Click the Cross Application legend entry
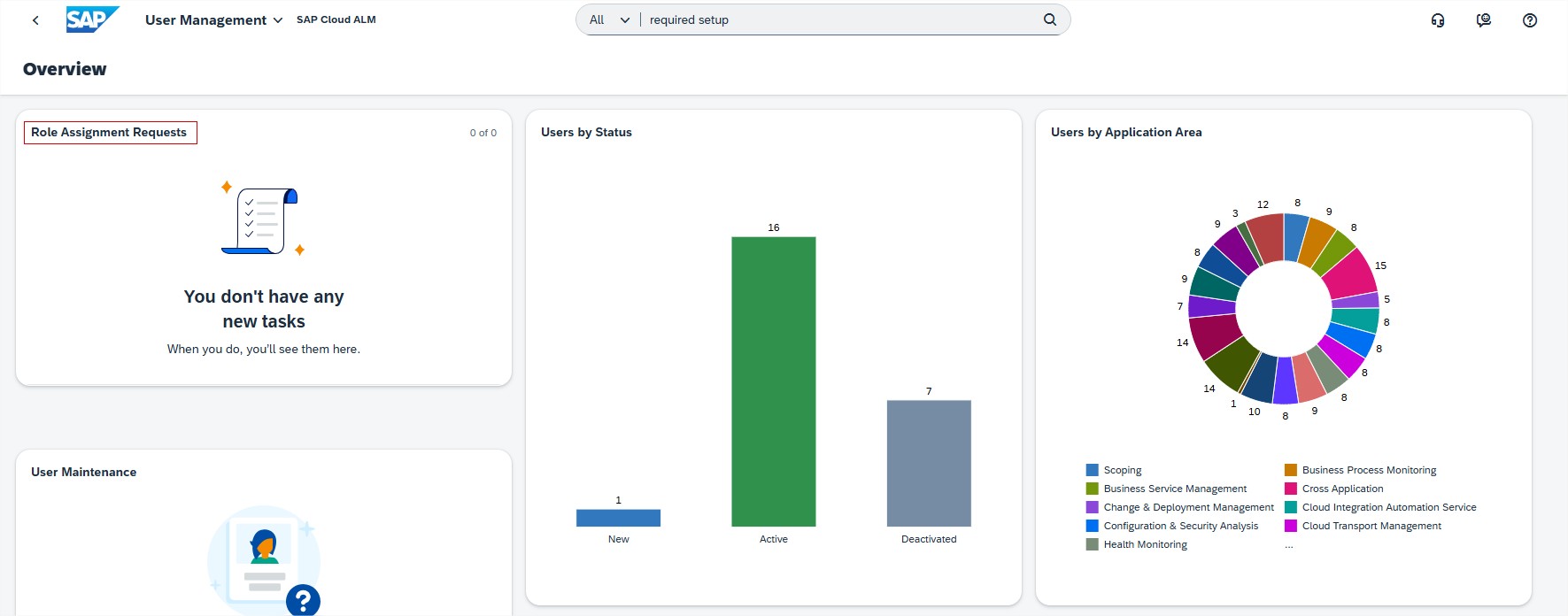The image size is (1568, 616). (1342, 489)
